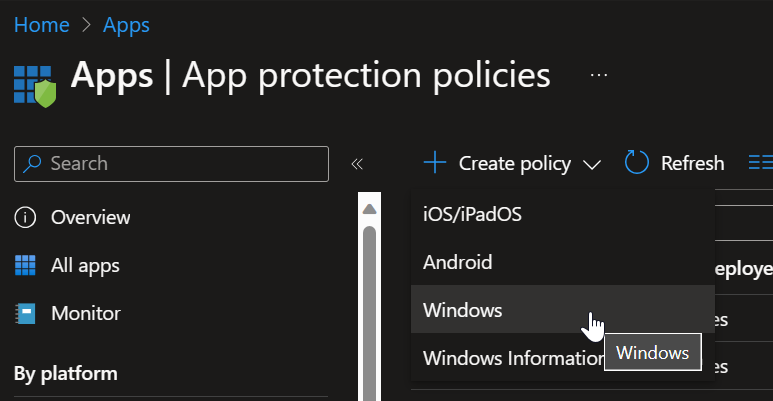Click the Monitor notebook icon
773x401 pixels.
click(26, 313)
